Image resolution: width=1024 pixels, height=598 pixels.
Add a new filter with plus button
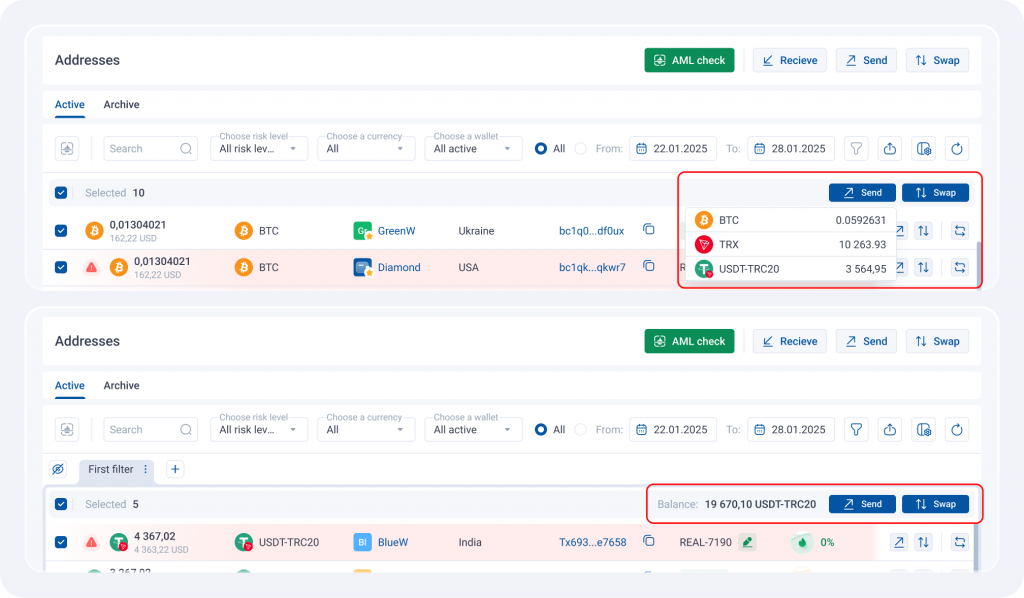174,469
